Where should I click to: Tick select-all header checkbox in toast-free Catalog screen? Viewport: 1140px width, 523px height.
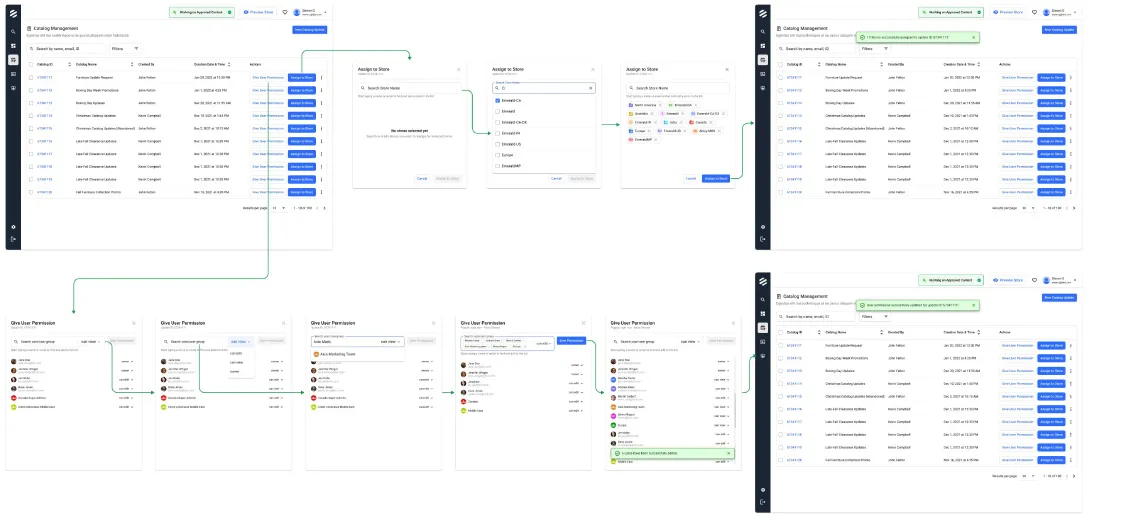(31, 64)
